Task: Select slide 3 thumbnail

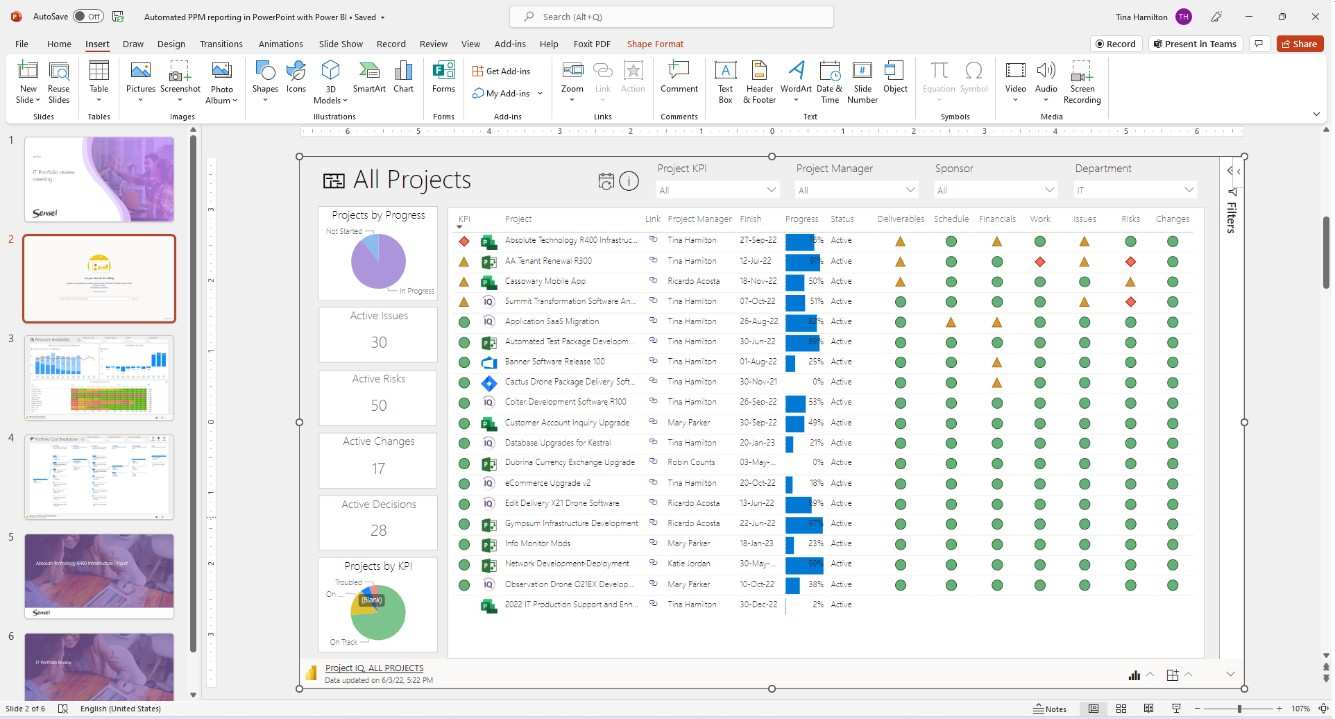Action: 99,377
